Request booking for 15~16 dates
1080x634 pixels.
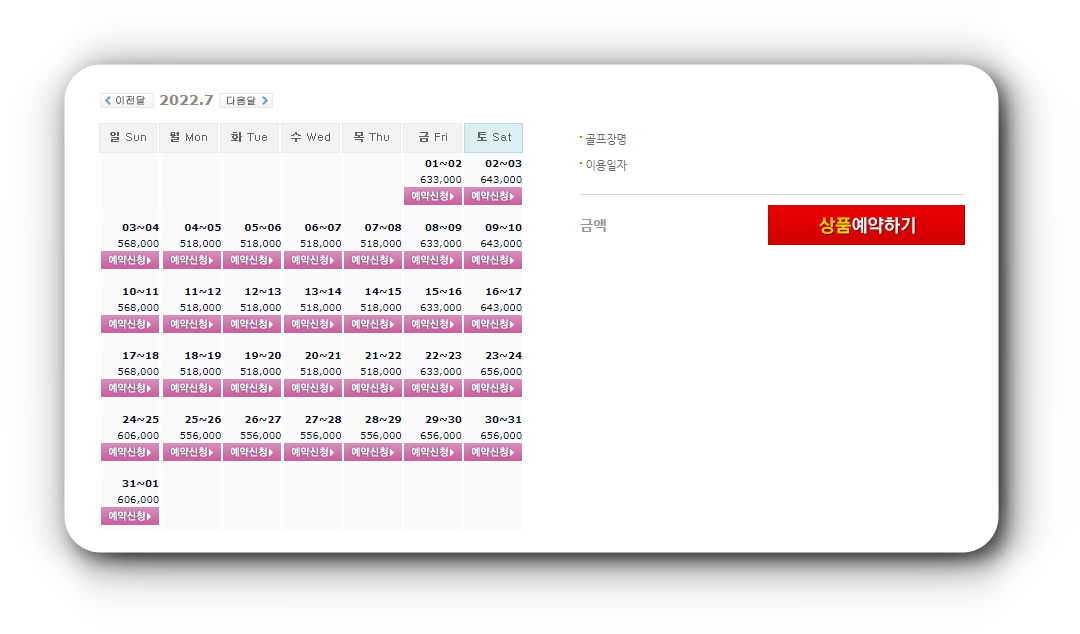(x=433, y=325)
